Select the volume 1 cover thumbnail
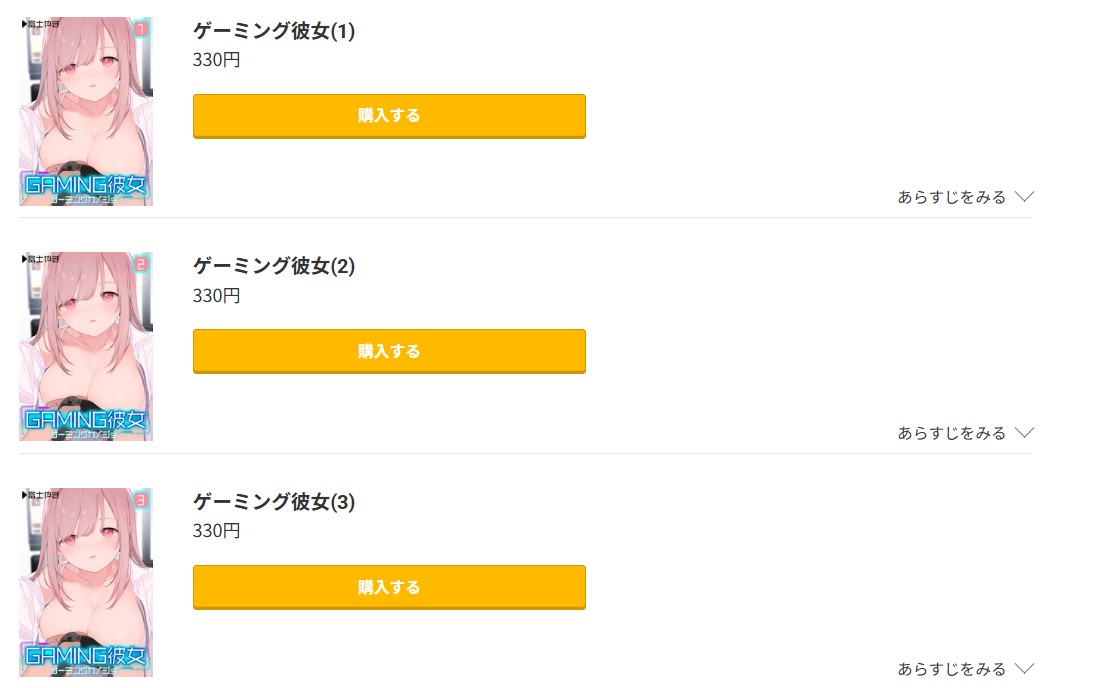The width and height of the screenshot is (1106, 688). pos(86,111)
